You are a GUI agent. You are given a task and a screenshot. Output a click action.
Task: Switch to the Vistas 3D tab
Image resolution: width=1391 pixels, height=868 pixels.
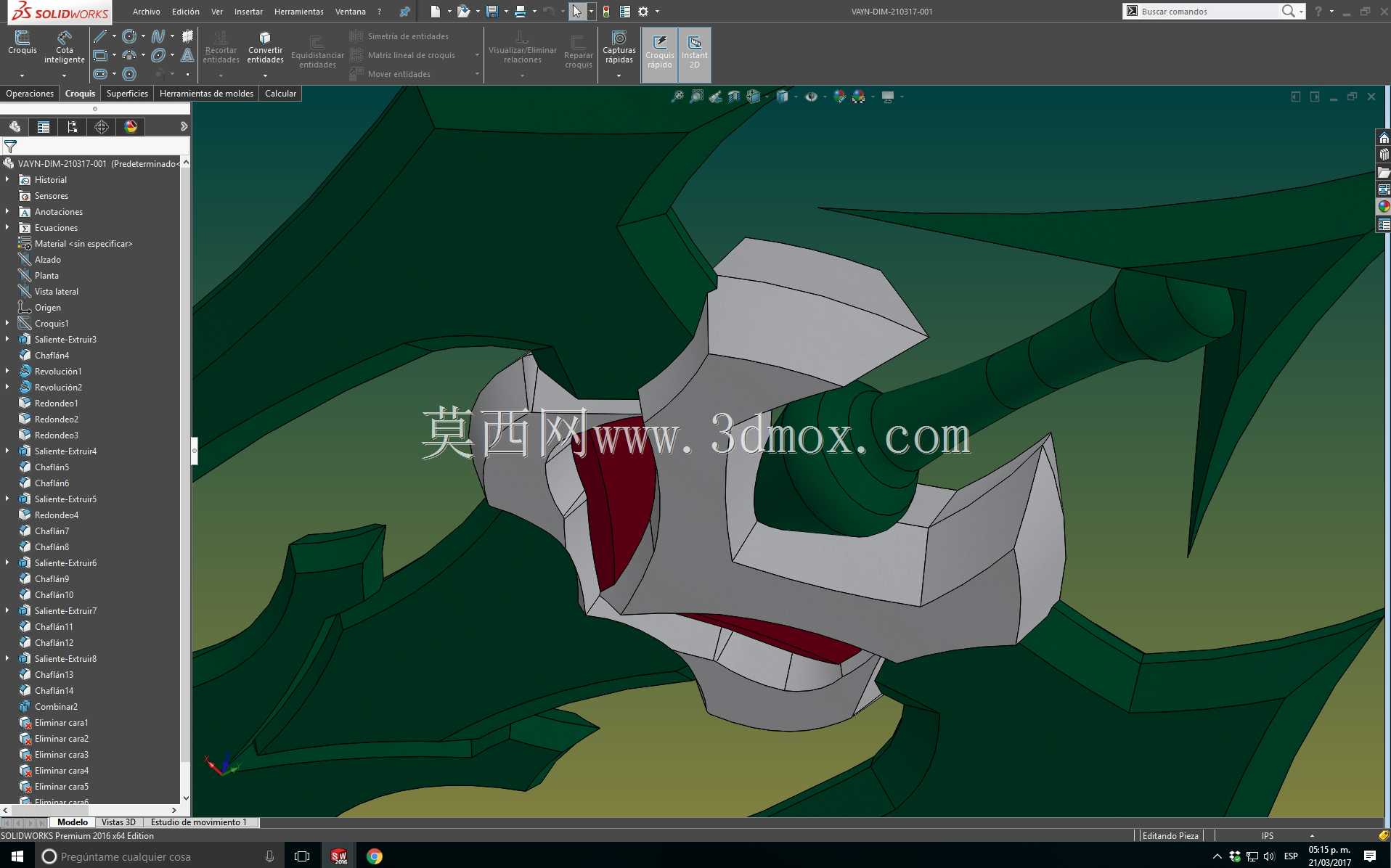(118, 822)
